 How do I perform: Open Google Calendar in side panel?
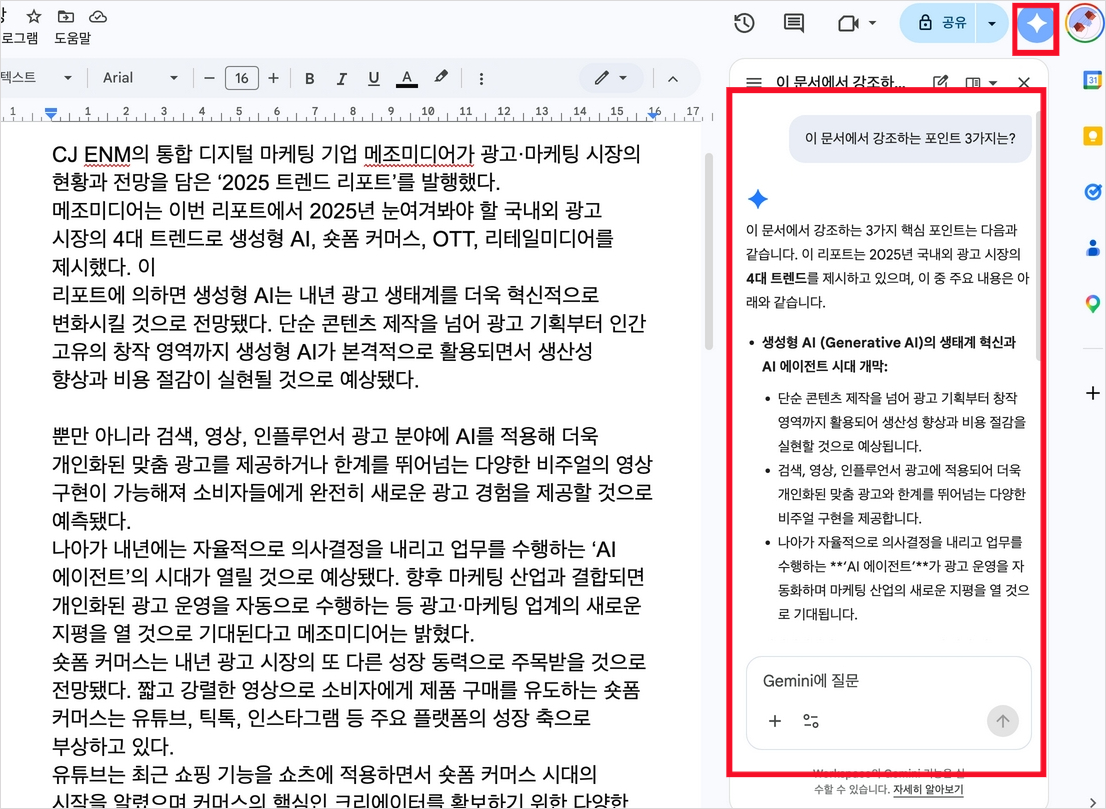tap(1092, 81)
